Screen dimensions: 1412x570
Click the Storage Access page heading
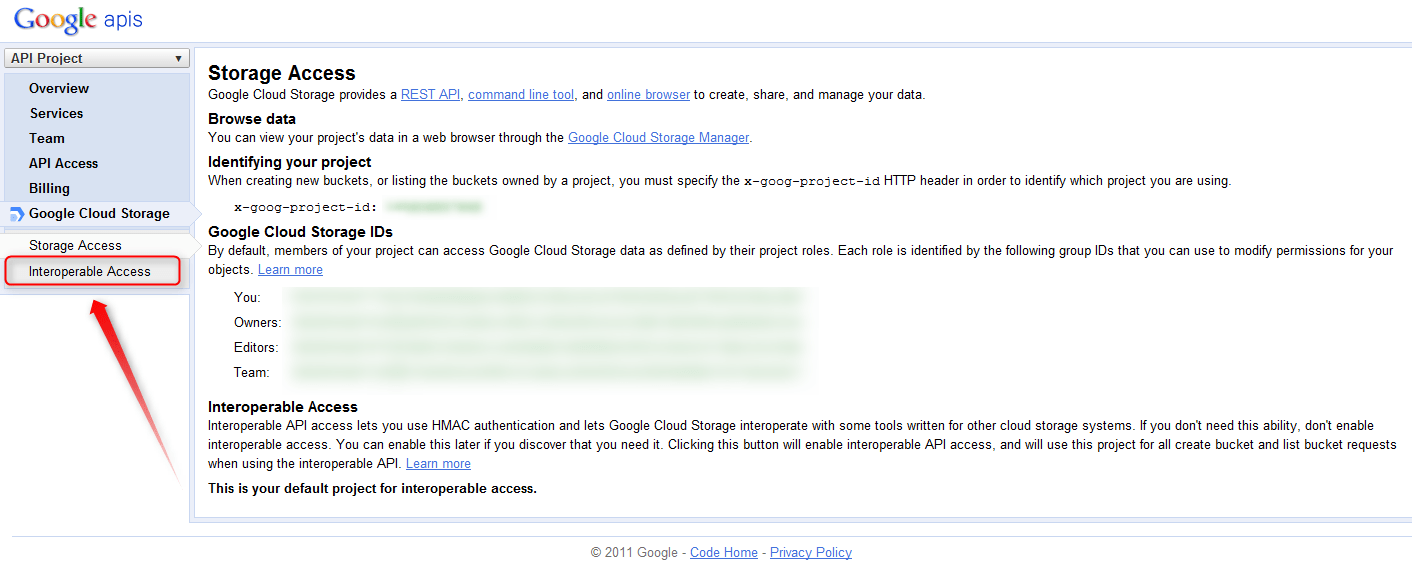click(282, 73)
